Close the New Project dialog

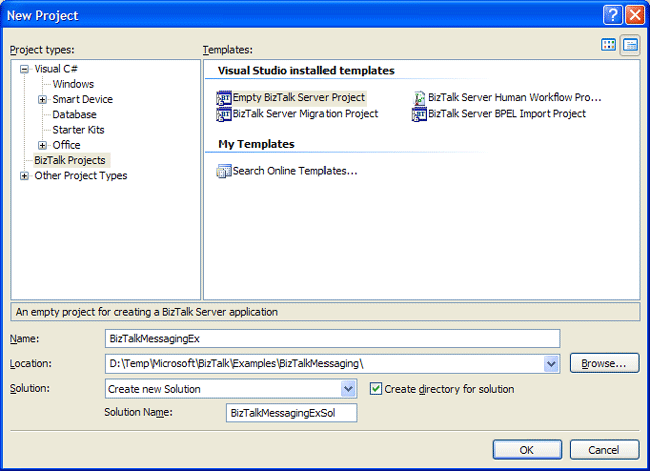pyautogui.click(x=635, y=15)
